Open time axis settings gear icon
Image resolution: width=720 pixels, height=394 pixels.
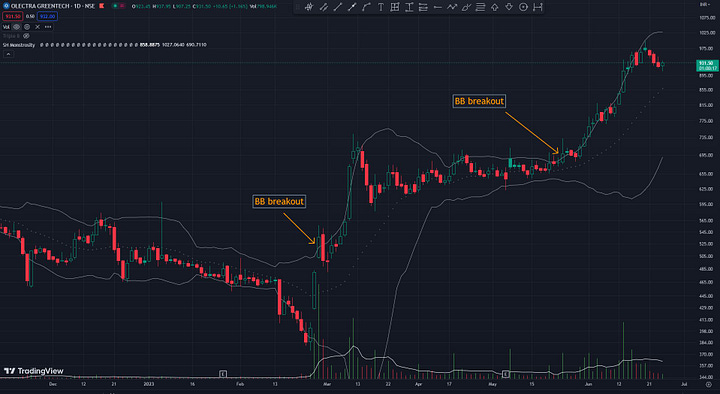pos(709,384)
